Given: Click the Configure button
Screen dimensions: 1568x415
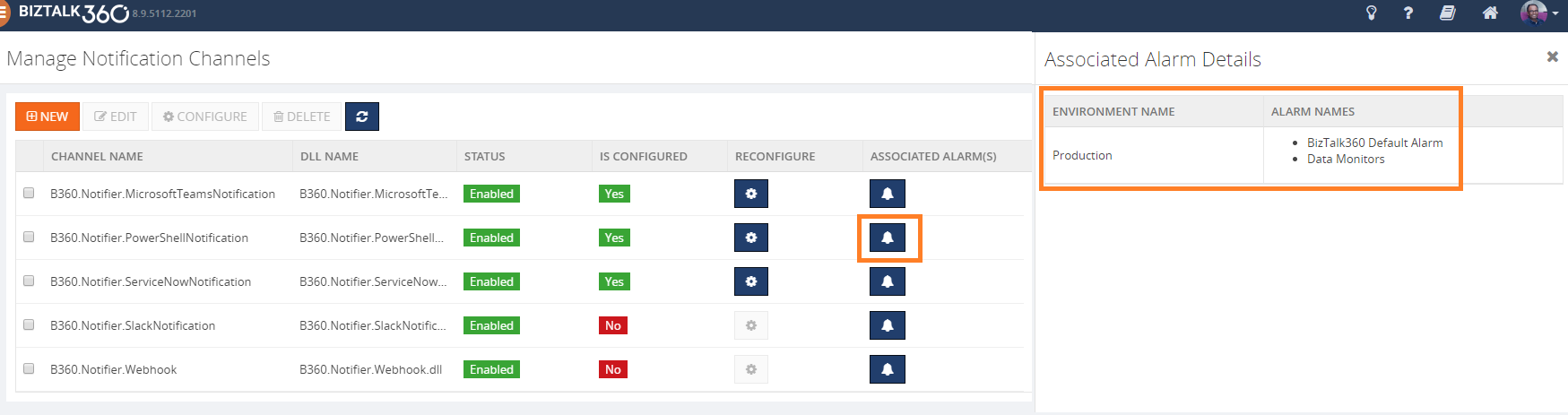Looking at the screenshot, I should [205, 117].
